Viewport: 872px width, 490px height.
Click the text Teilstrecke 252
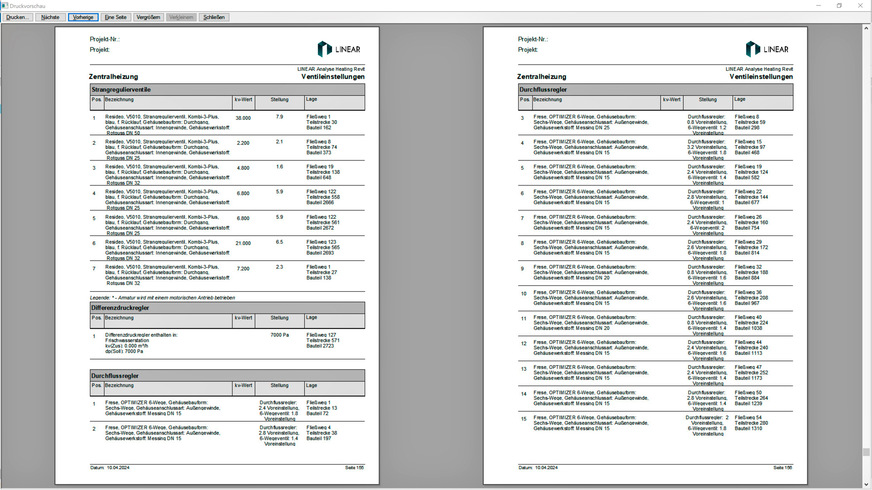[751, 373]
